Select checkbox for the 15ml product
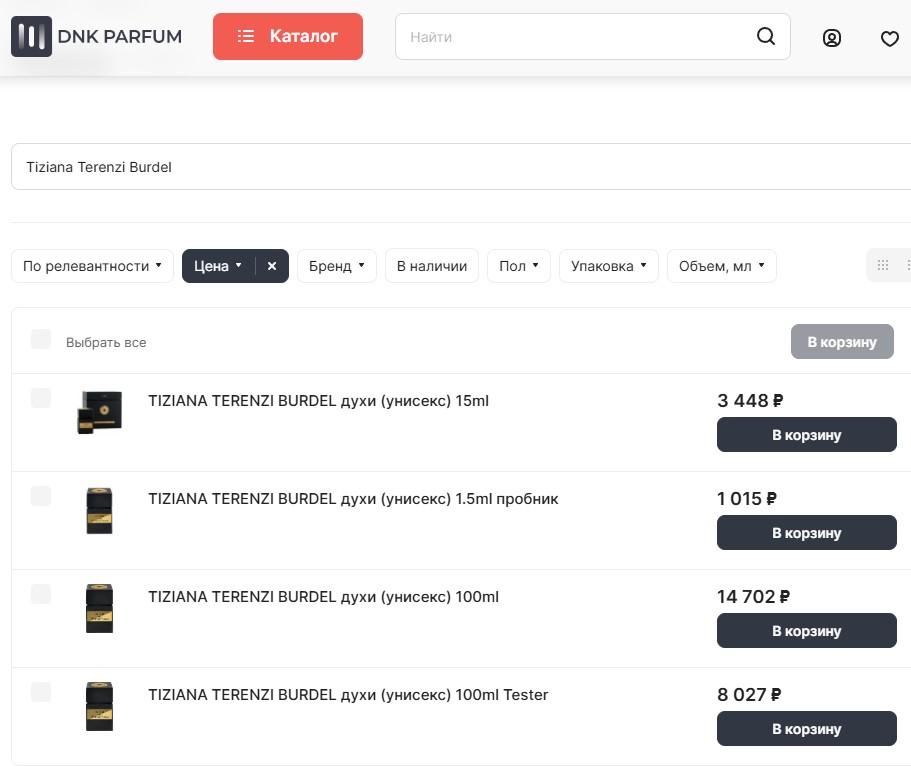Viewport: 911px width, 767px height. pos(41,398)
